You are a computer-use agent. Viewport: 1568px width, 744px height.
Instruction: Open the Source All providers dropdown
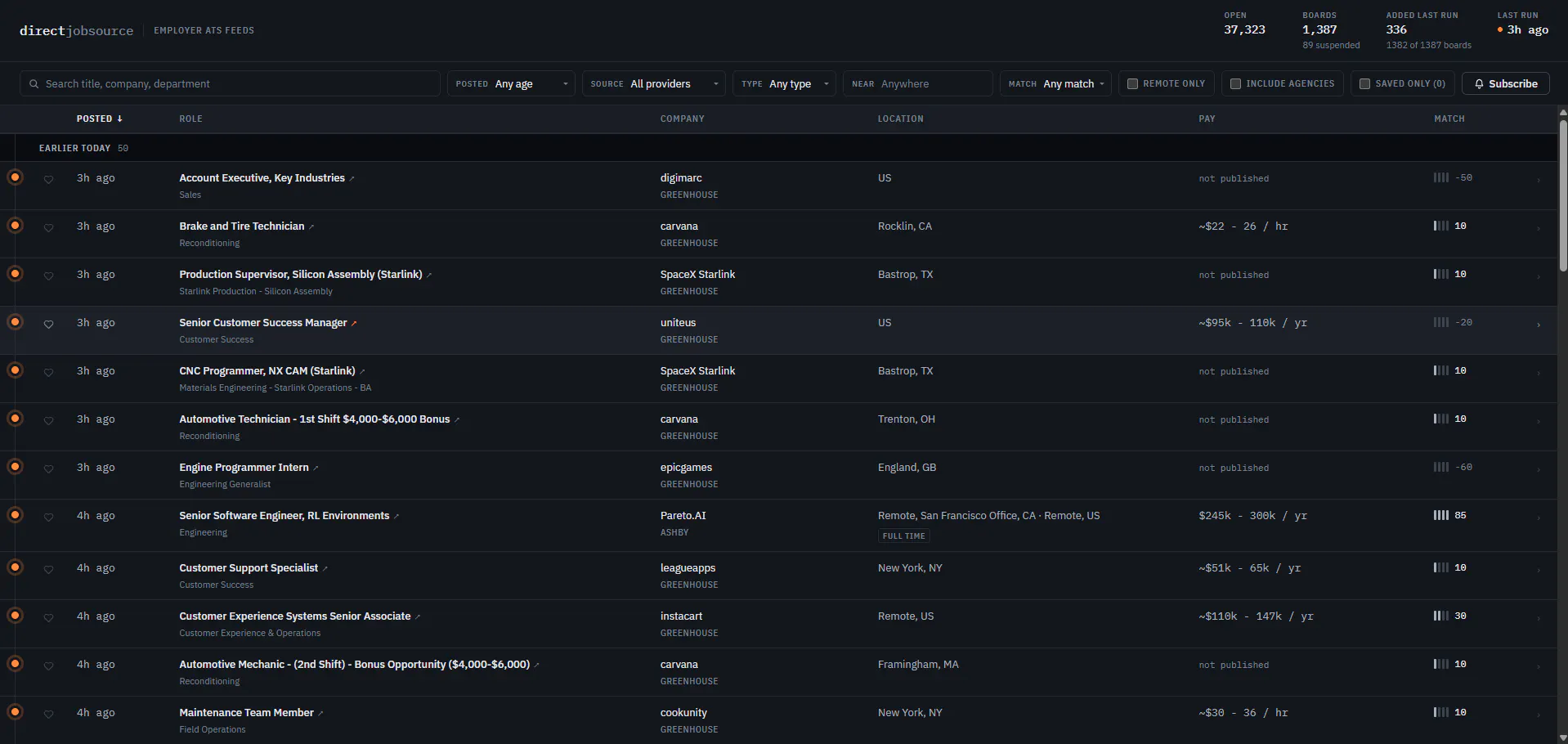653,83
